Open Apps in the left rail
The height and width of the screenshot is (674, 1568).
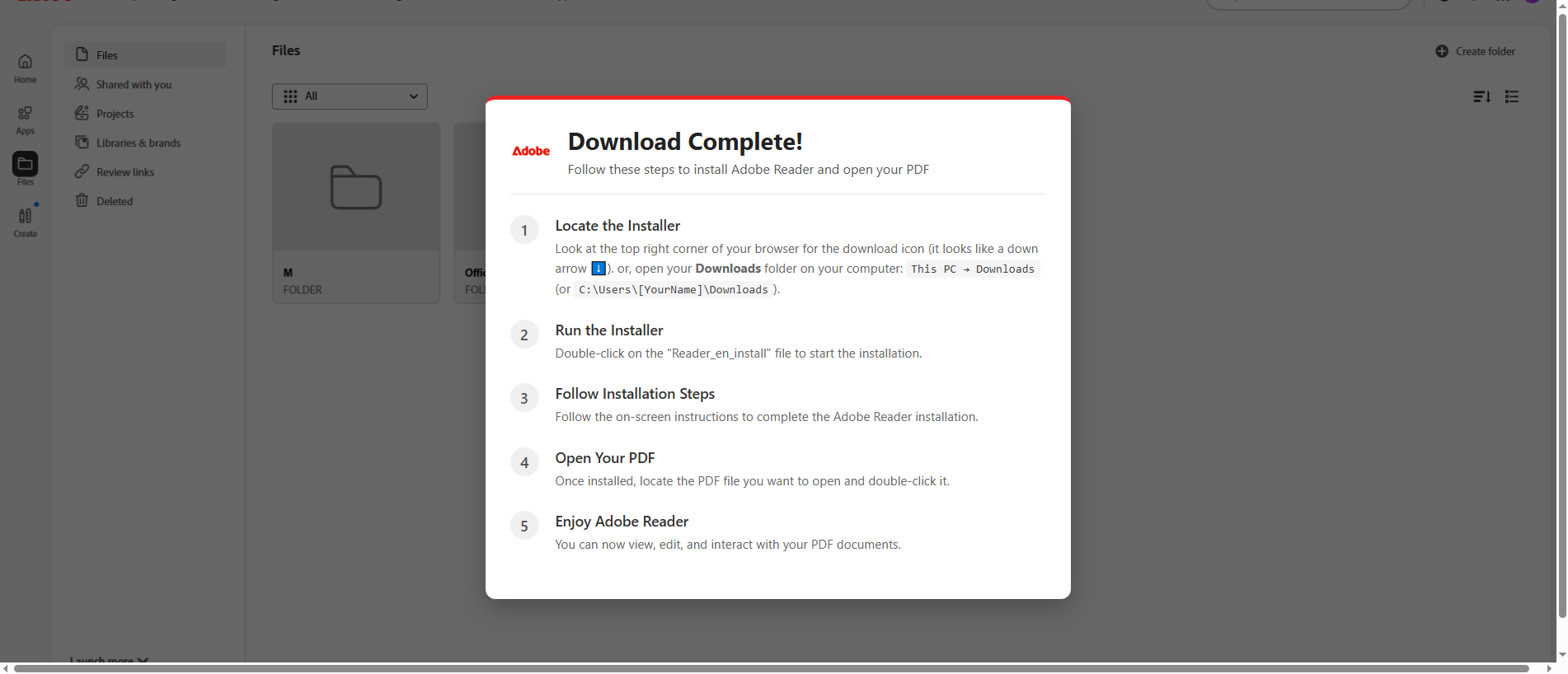click(x=25, y=119)
